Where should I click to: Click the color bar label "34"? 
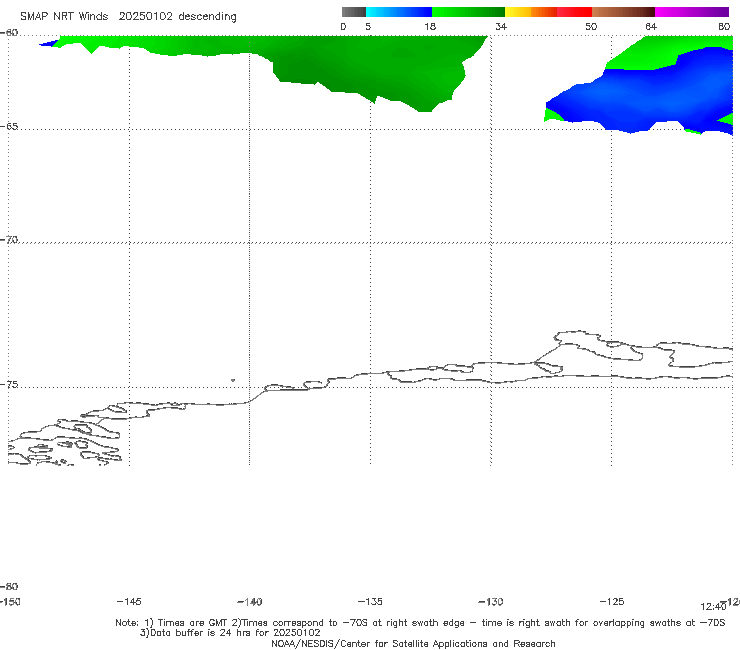click(501, 27)
